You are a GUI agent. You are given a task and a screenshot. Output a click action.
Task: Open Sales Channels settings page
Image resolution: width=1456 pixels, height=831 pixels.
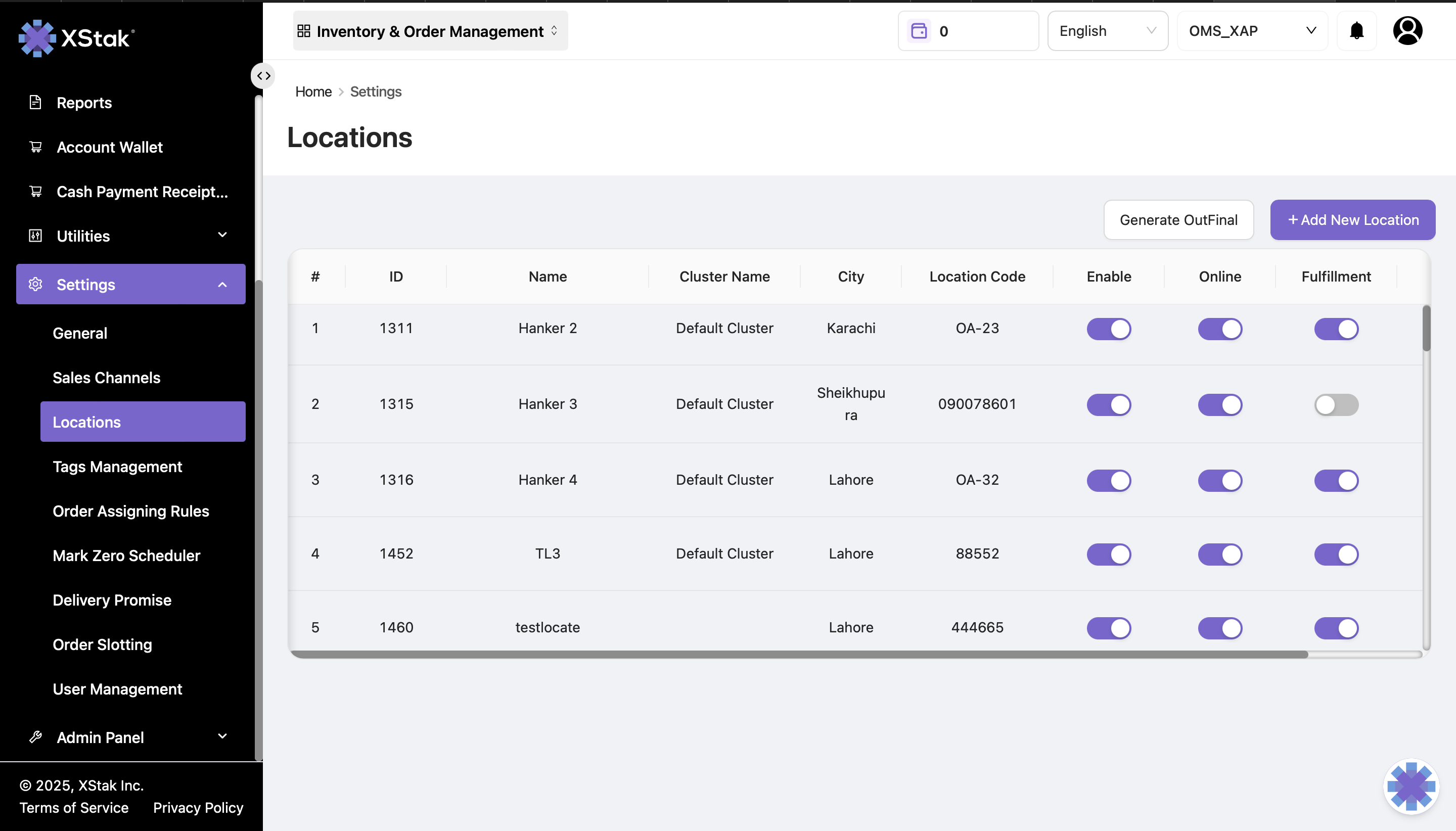pyautogui.click(x=107, y=377)
